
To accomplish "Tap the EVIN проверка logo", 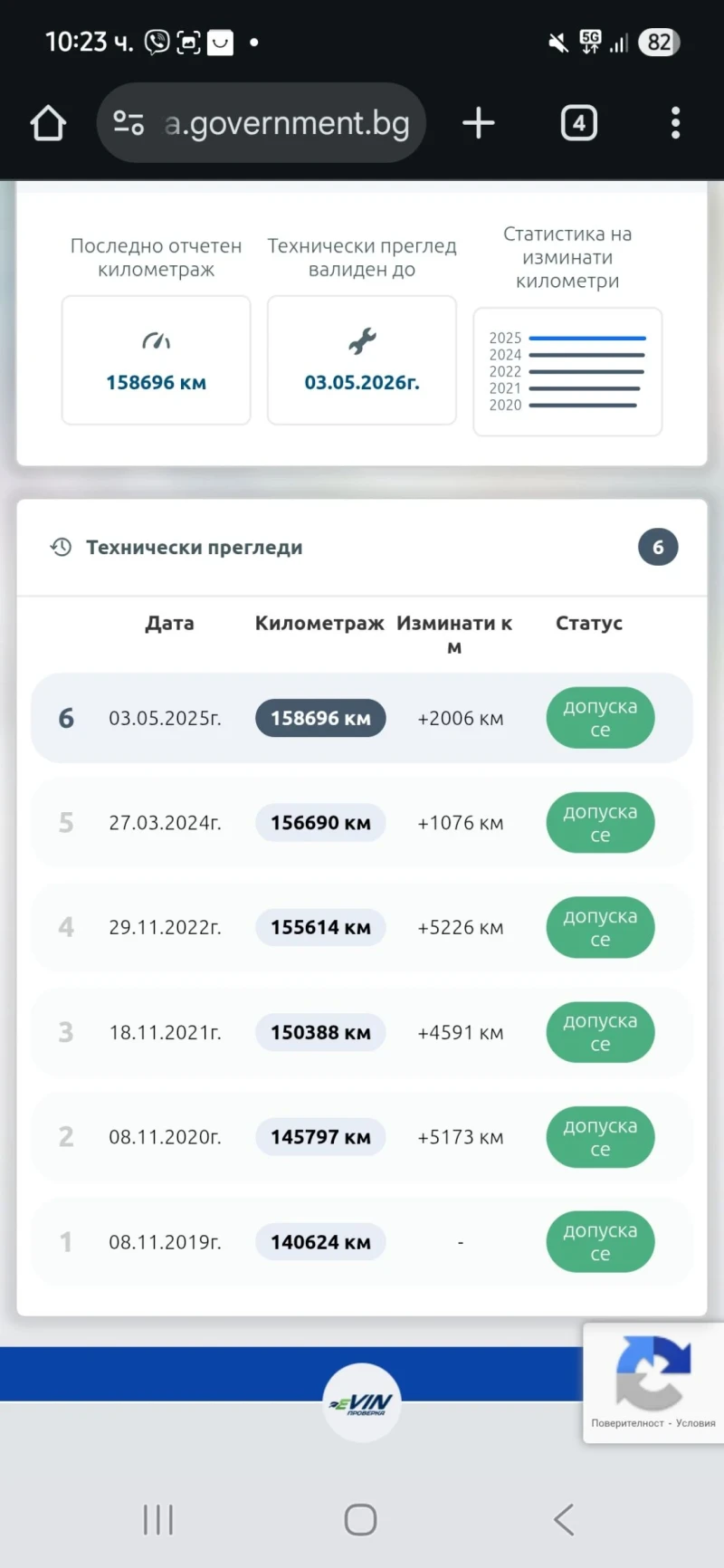I will click(362, 1403).
